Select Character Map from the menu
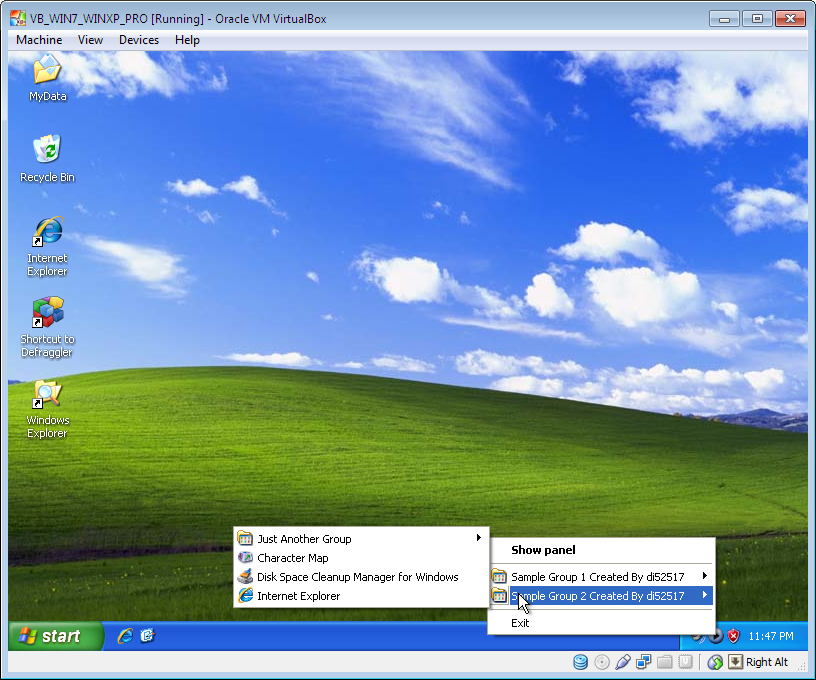Viewport: 816px width, 680px height. pyautogui.click(x=292, y=558)
